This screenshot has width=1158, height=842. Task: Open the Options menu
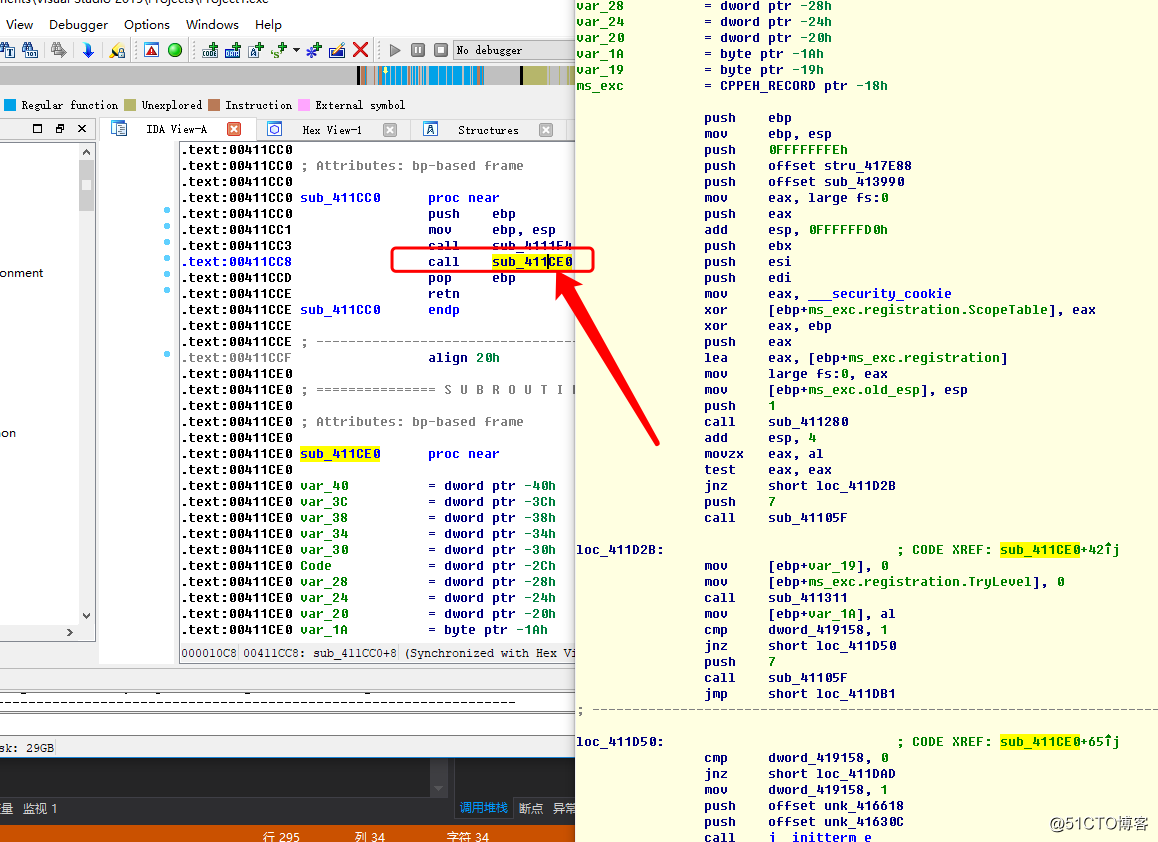tap(147, 24)
